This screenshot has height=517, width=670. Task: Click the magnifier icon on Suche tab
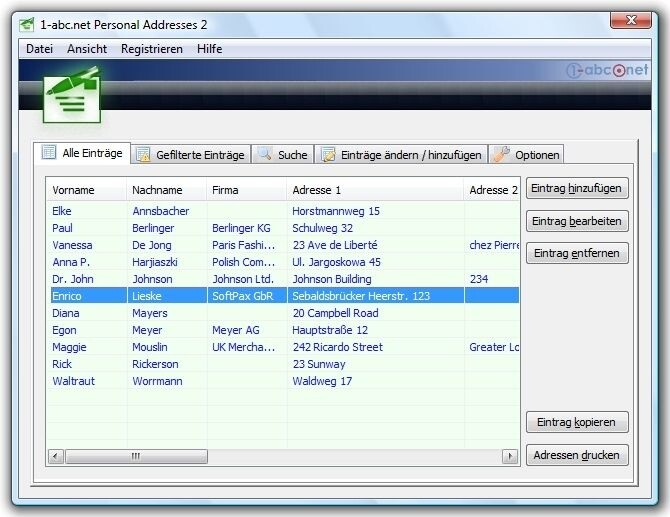(265, 153)
